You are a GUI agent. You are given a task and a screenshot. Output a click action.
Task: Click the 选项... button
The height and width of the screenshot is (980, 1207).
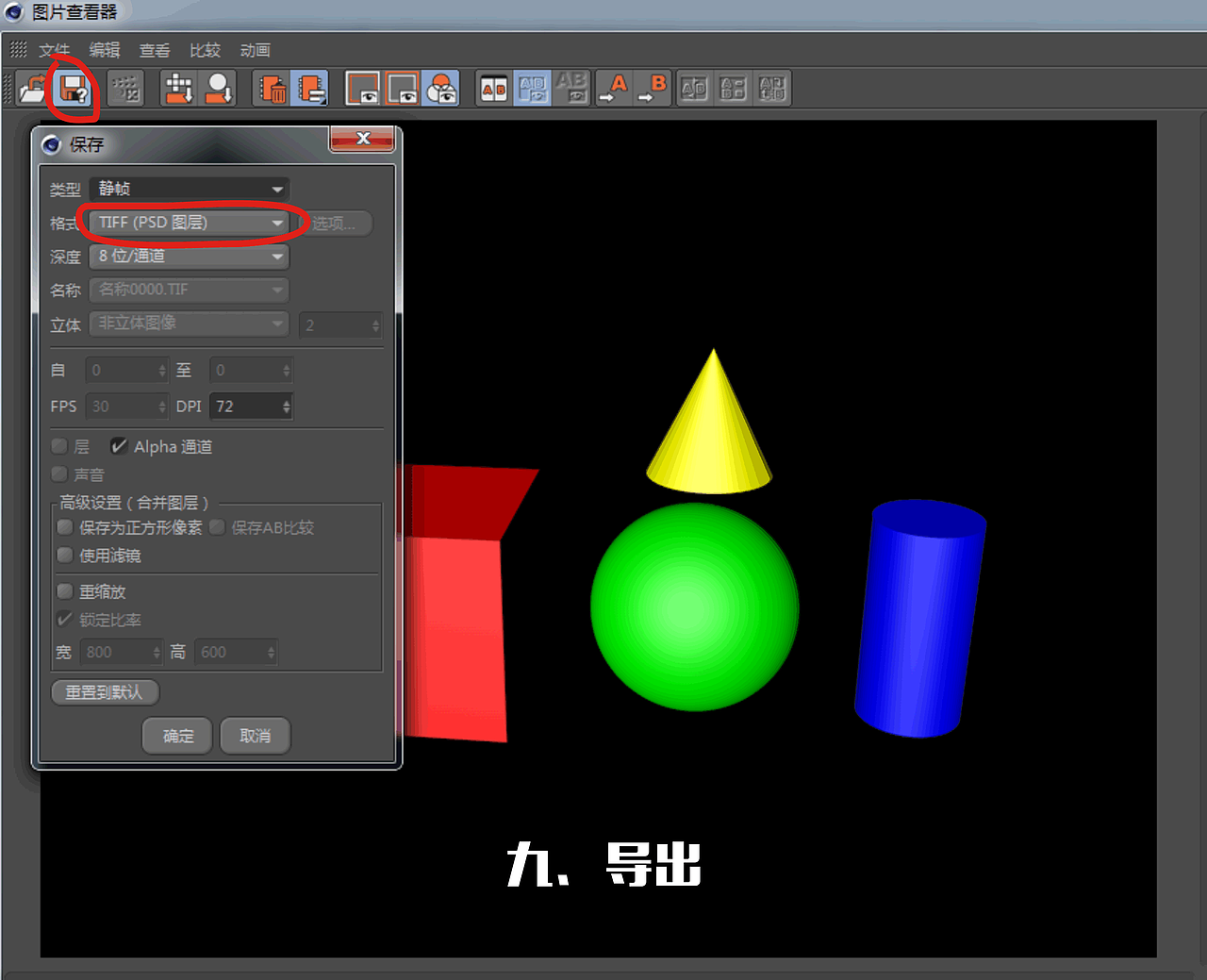coord(337,224)
